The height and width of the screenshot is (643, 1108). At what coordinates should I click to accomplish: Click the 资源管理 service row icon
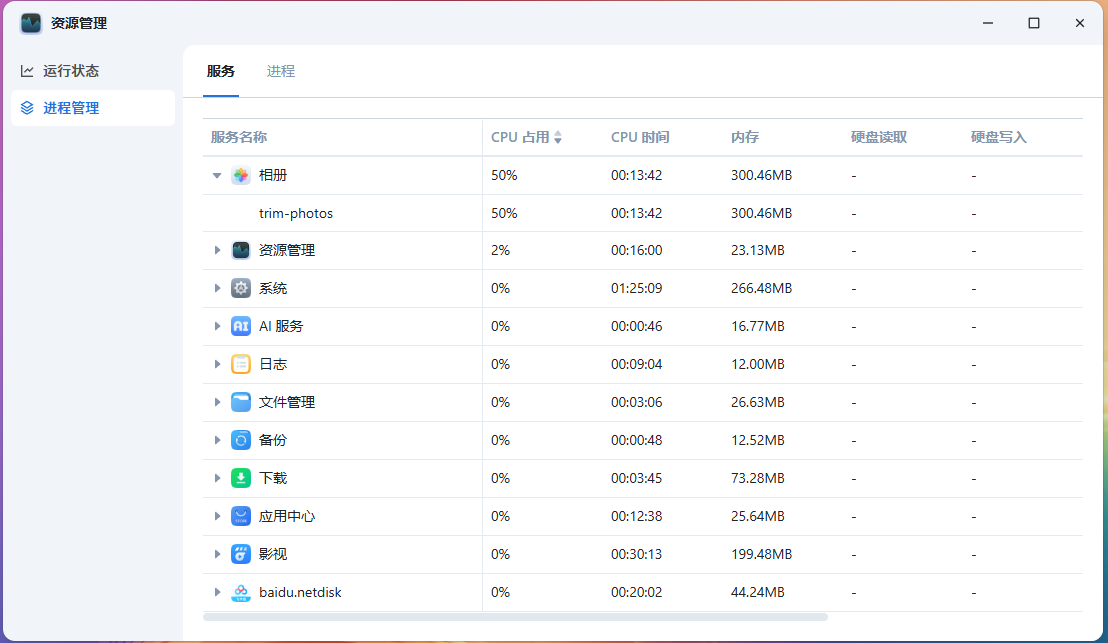[x=241, y=250]
